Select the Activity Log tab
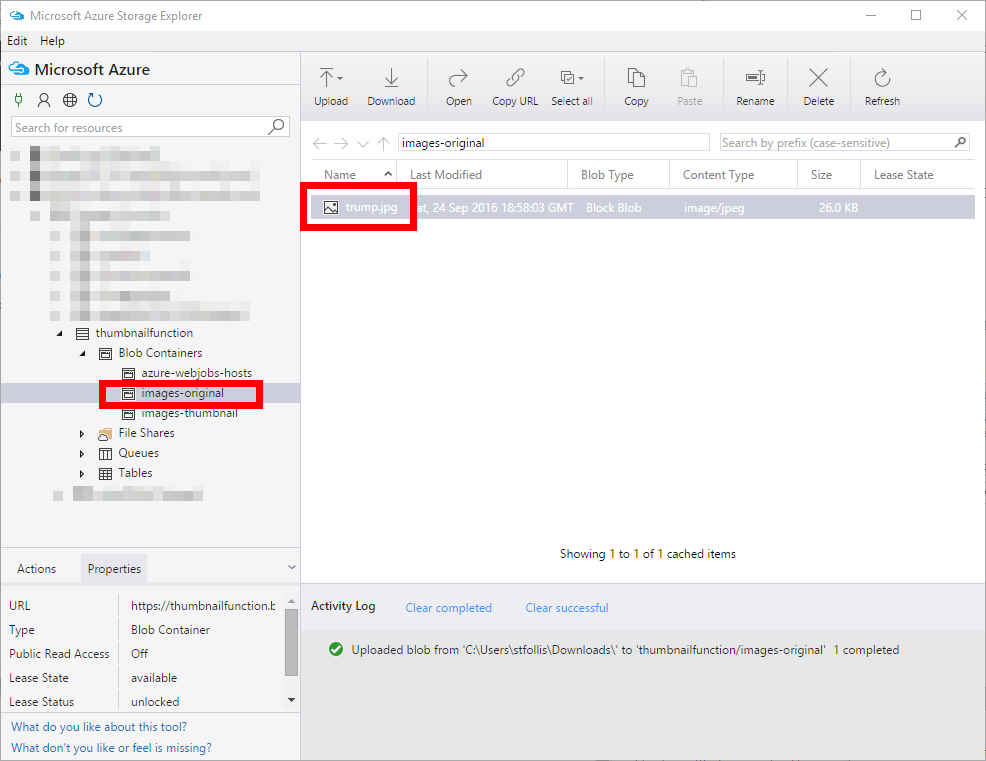This screenshot has height=761, width=986. coord(343,607)
